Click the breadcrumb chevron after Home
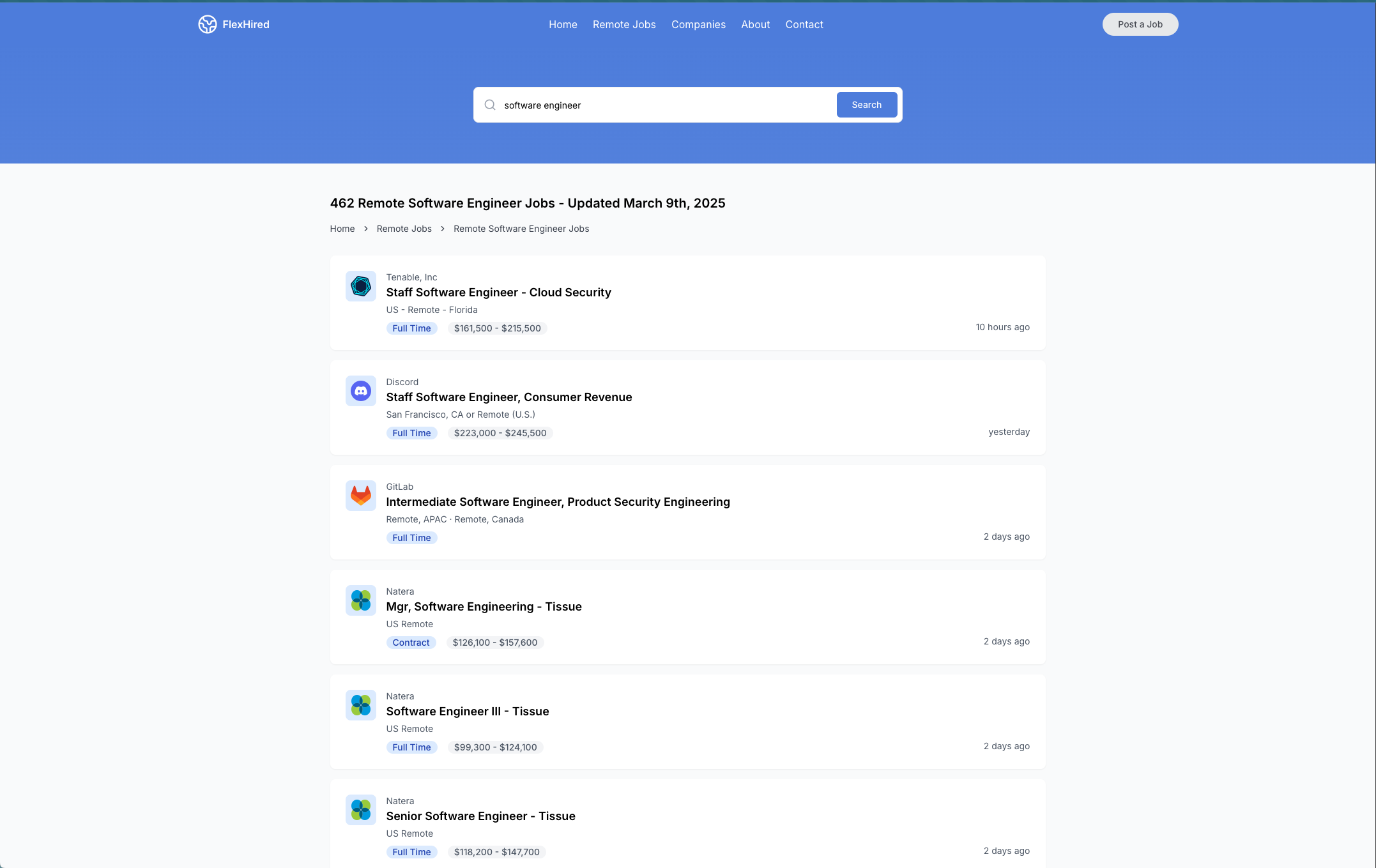The height and width of the screenshot is (868, 1376). (x=366, y=229)
